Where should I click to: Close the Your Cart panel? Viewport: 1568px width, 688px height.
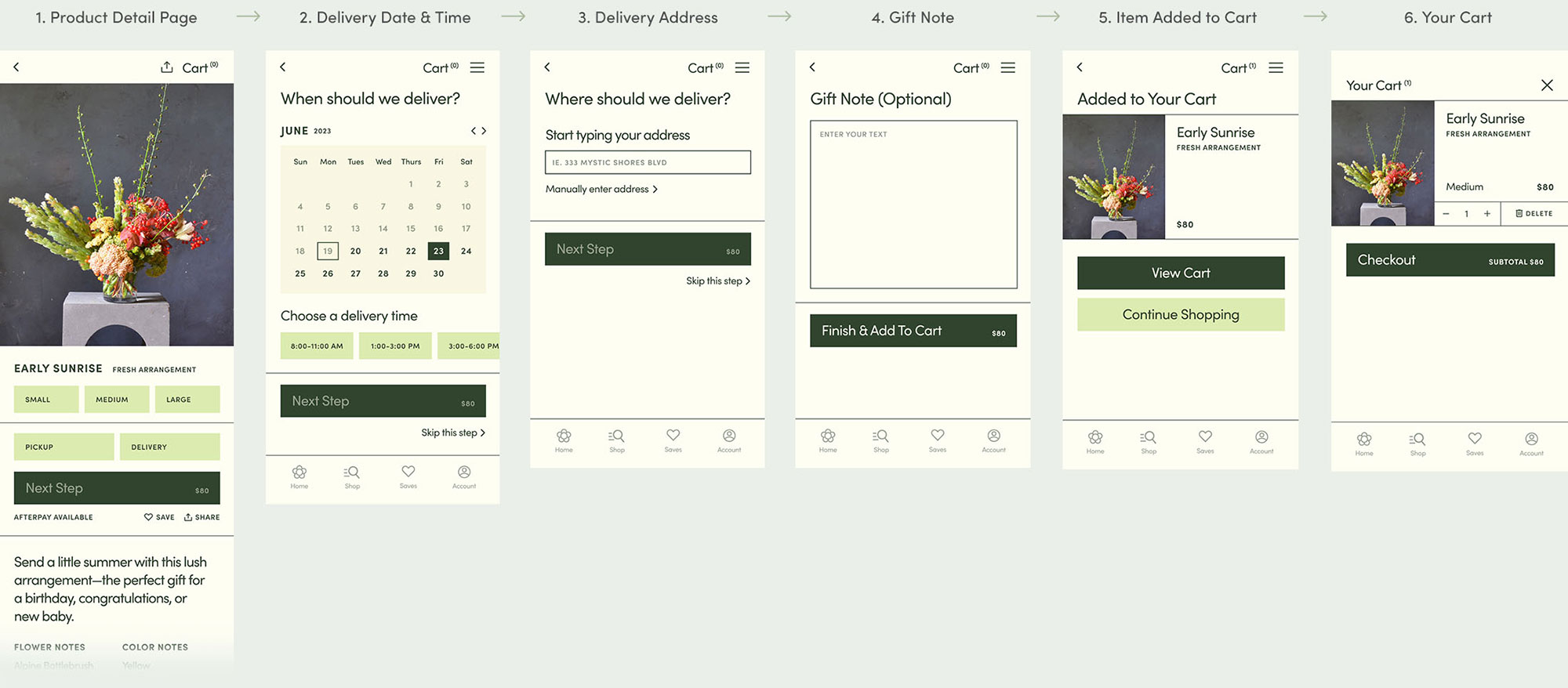tap(1547, 85)
